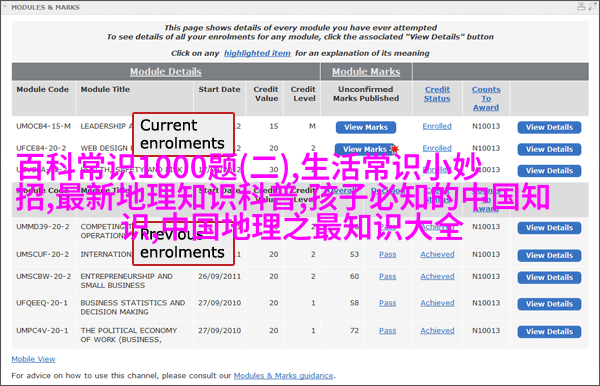The width and height of the screenshot is (600, 386).
Task: View Details for UFCE84-20-2
Action: point(549,149)
